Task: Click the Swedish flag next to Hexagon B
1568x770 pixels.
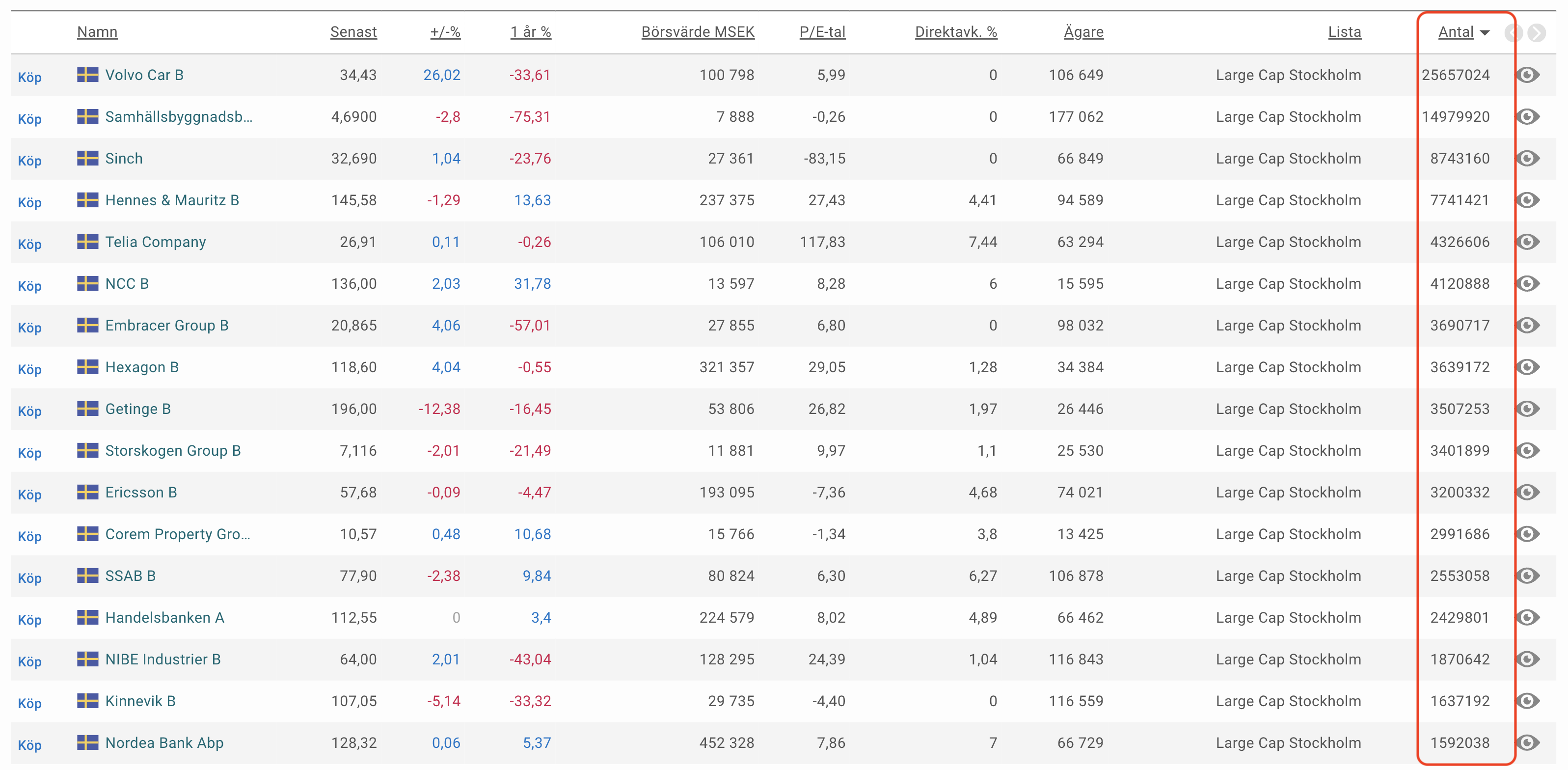Action: point(88,367)
